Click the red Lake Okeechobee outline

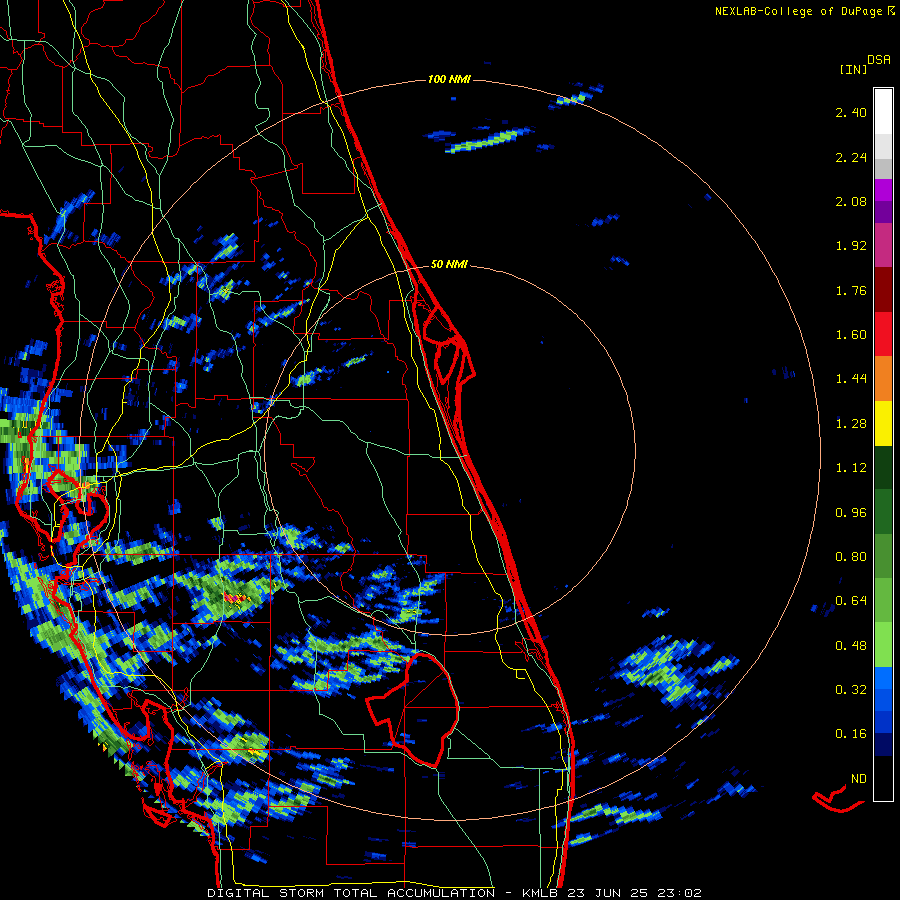(x=412, y=709)
